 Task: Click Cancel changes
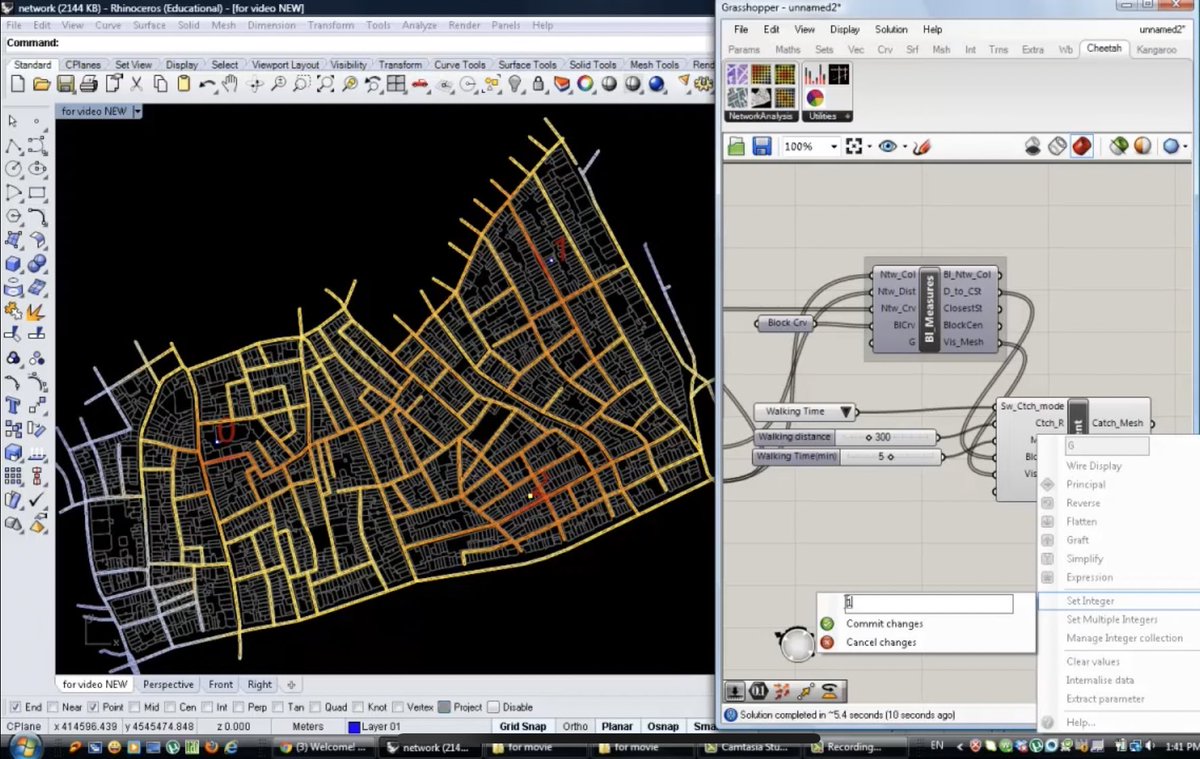click(x=880, y=642)
